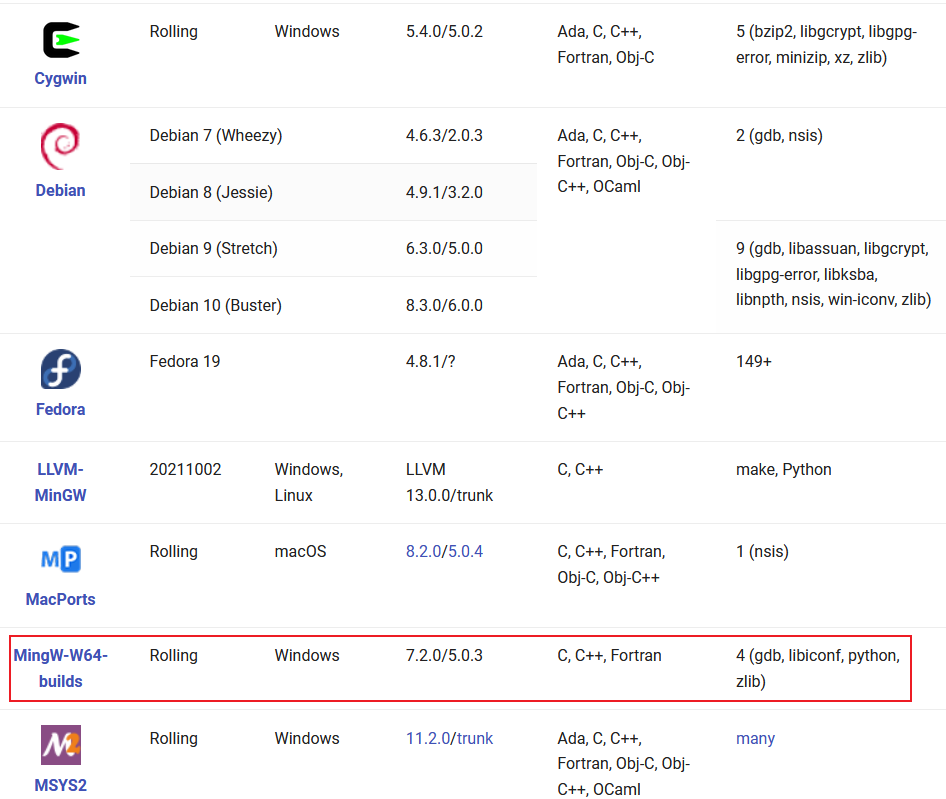
Task: Click the '5 (bzip2, libgcrypt...' packages cell
Action: (826, 45)
